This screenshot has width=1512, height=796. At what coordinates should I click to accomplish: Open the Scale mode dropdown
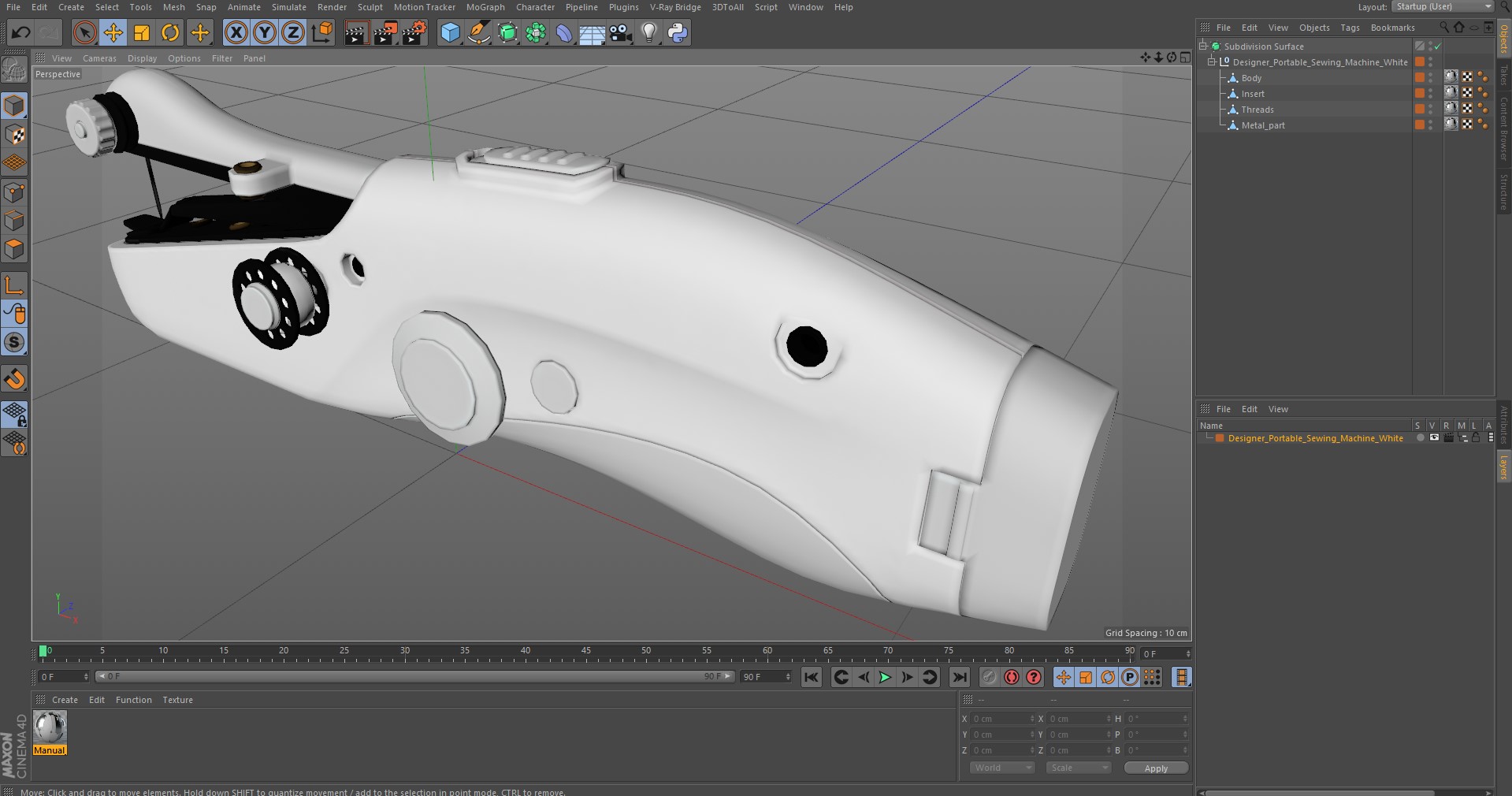click(x=1078, y=768)
